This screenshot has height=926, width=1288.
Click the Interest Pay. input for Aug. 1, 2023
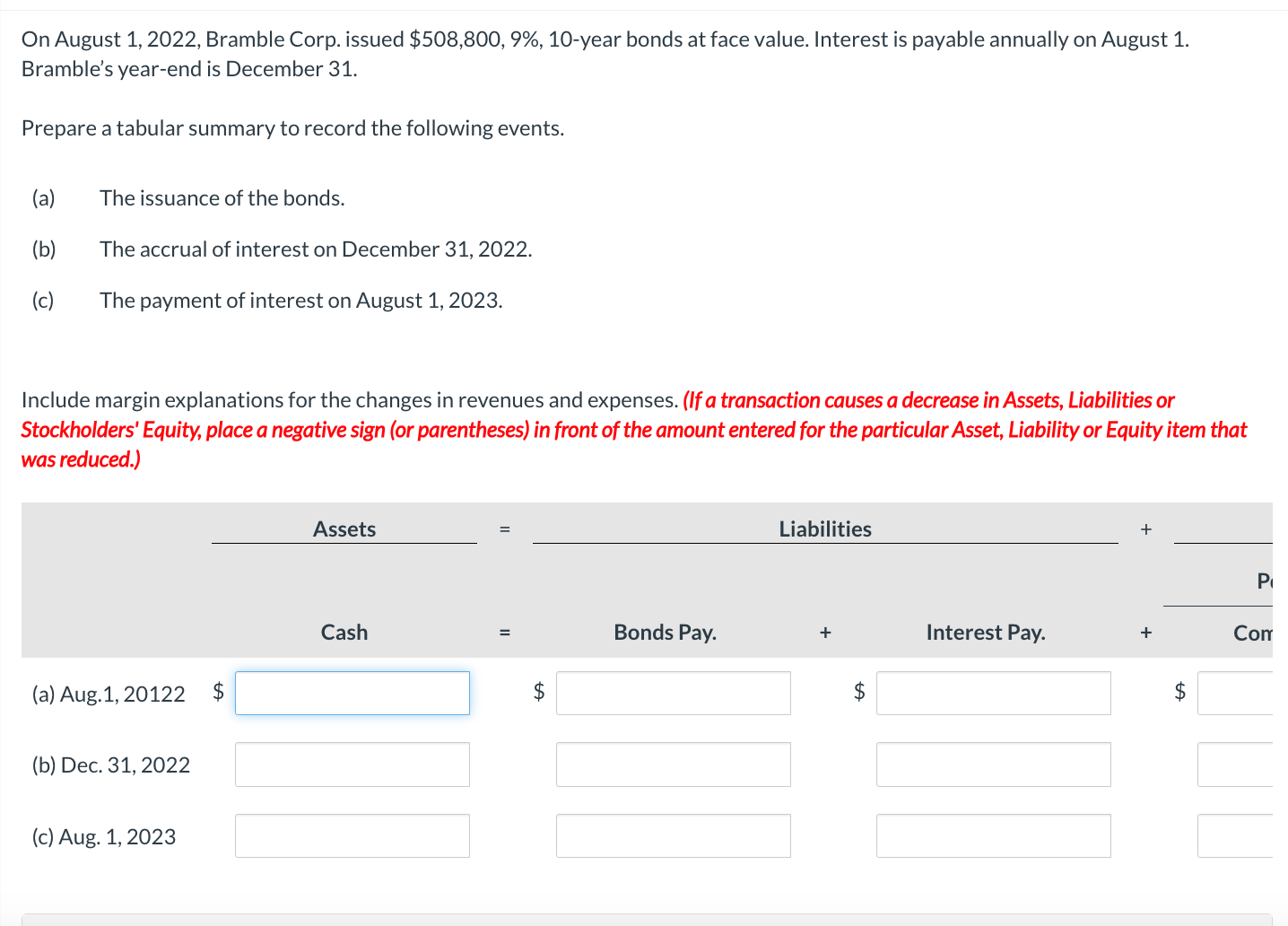click(x=993, y=835)
